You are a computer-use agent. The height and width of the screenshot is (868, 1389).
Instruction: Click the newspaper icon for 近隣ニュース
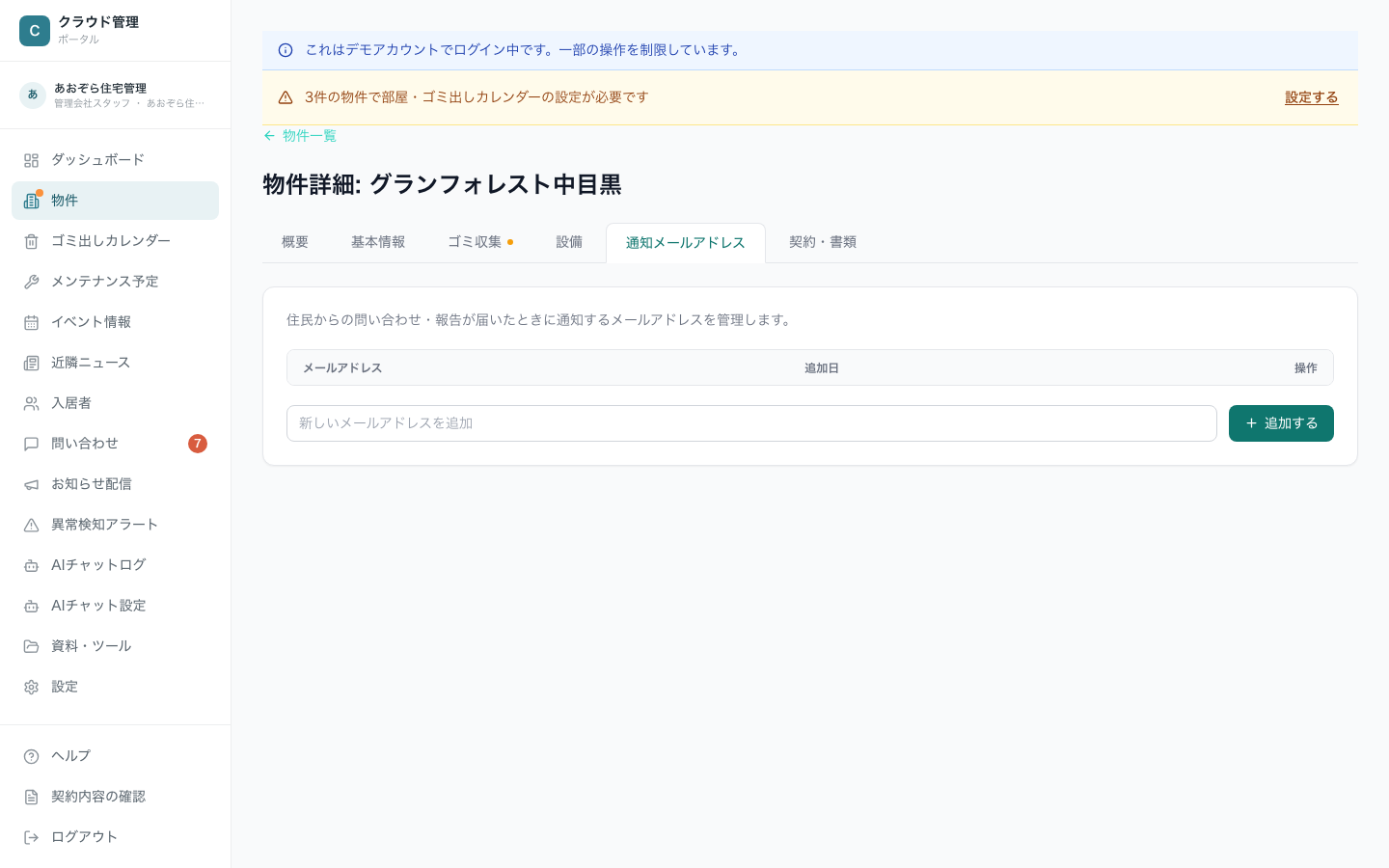coord(31,363)
